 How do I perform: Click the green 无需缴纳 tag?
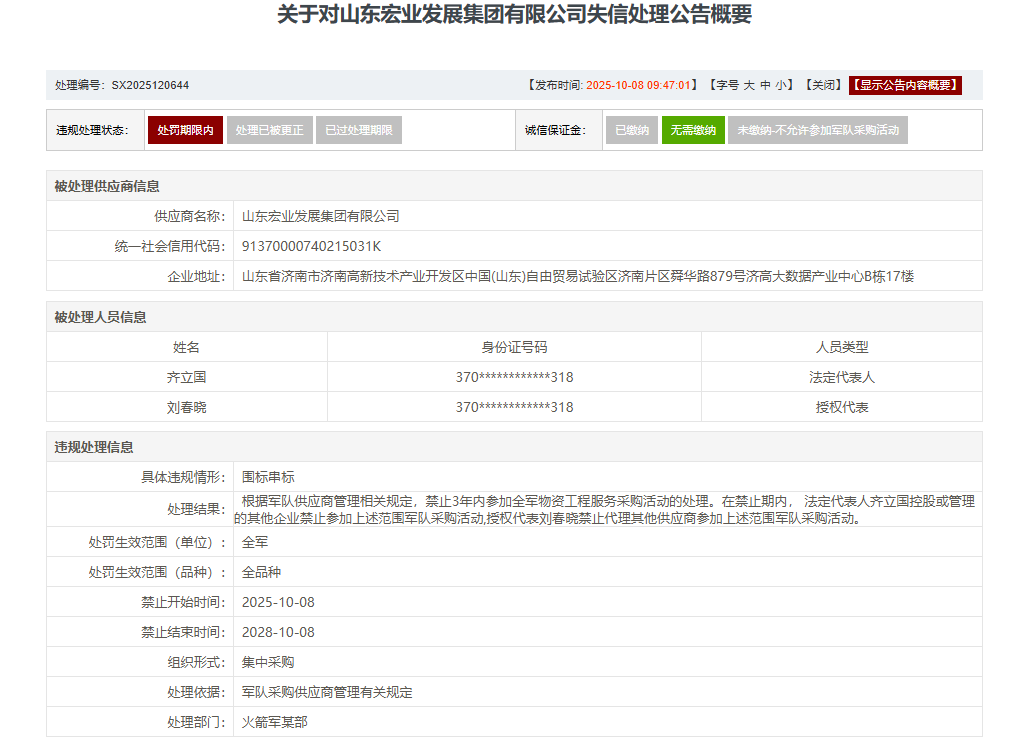693,130
